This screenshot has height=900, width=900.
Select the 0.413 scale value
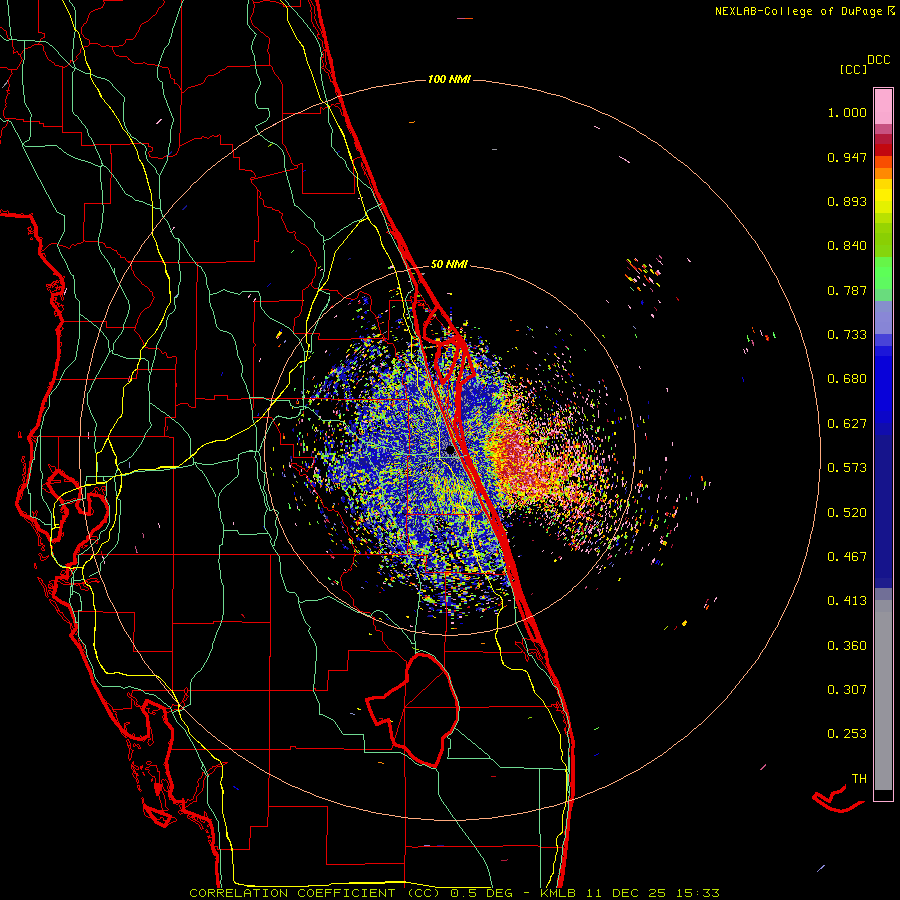[847, 601]
